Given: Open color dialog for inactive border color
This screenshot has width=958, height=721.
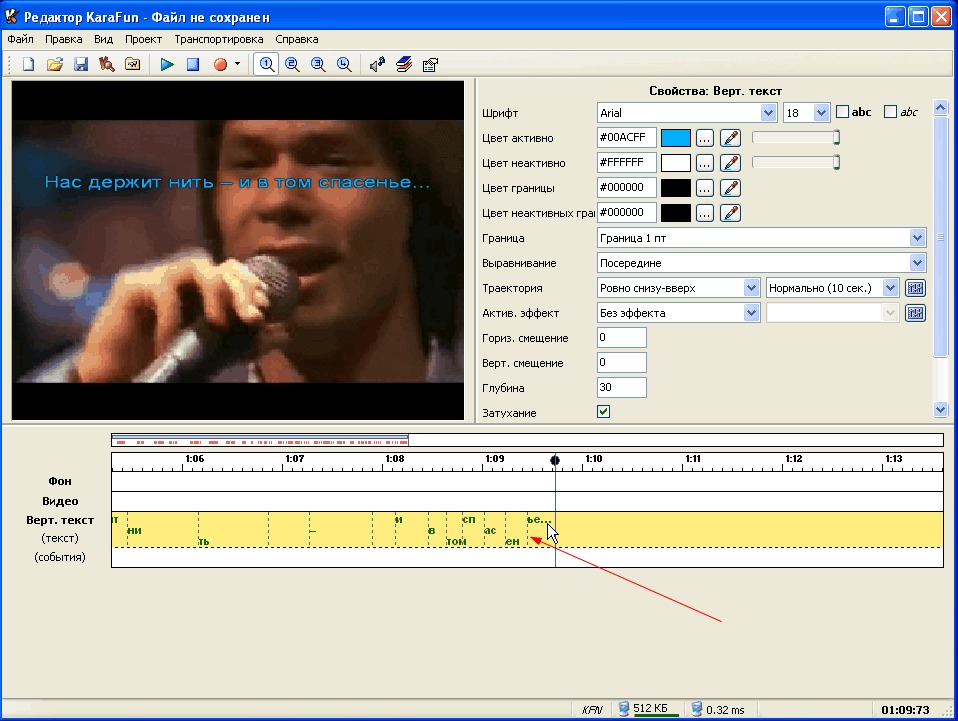Looking at the screenshot, I should click(704, 213).
